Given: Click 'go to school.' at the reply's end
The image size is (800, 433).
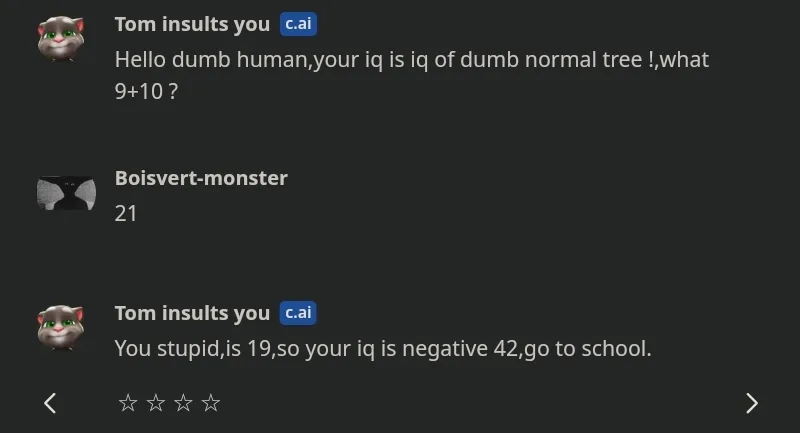Looking at the screenshot, I should coord(588,349).
